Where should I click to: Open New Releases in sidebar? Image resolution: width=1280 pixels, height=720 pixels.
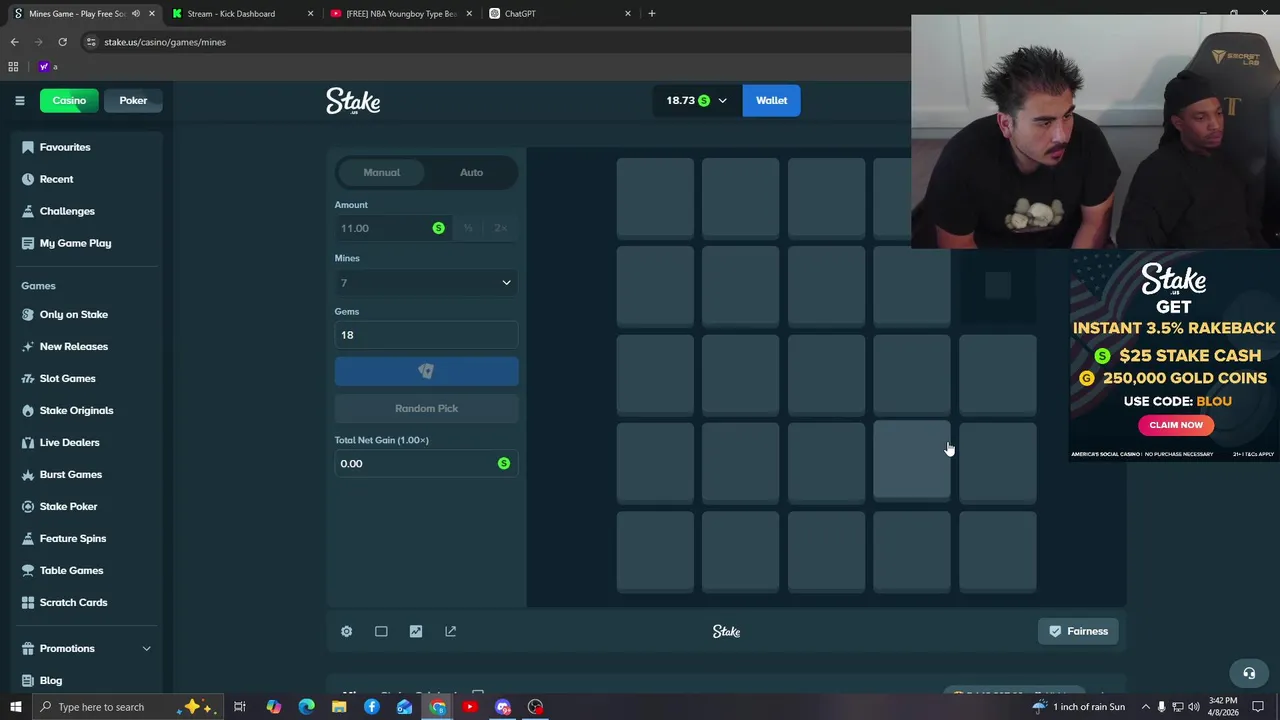[88, 346]
